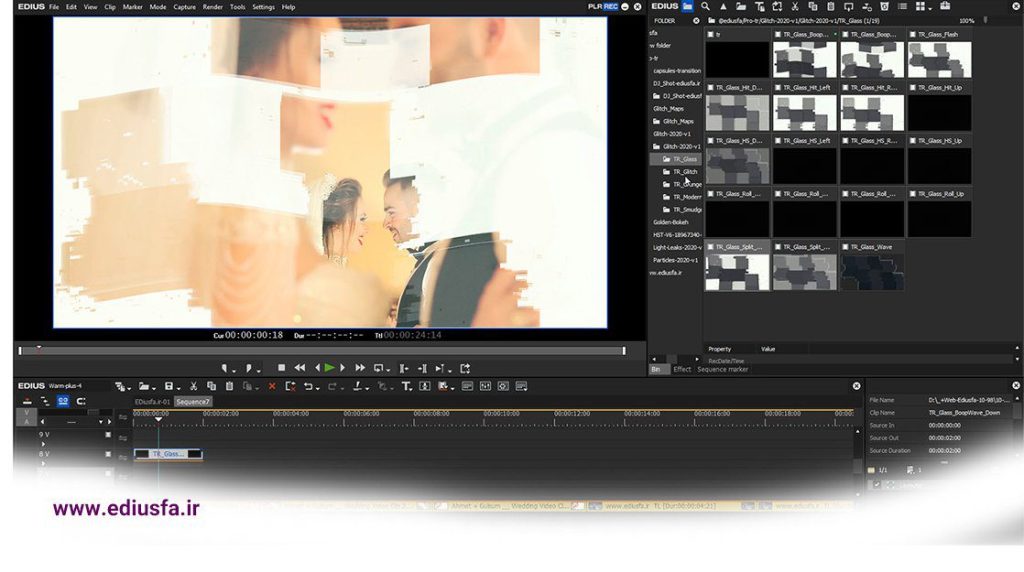Image resolution: width=1024 pixels, height=572 pixels.
Task: Check the TR_Glass_Hit_Left clip checkbox
Action: 778,87
